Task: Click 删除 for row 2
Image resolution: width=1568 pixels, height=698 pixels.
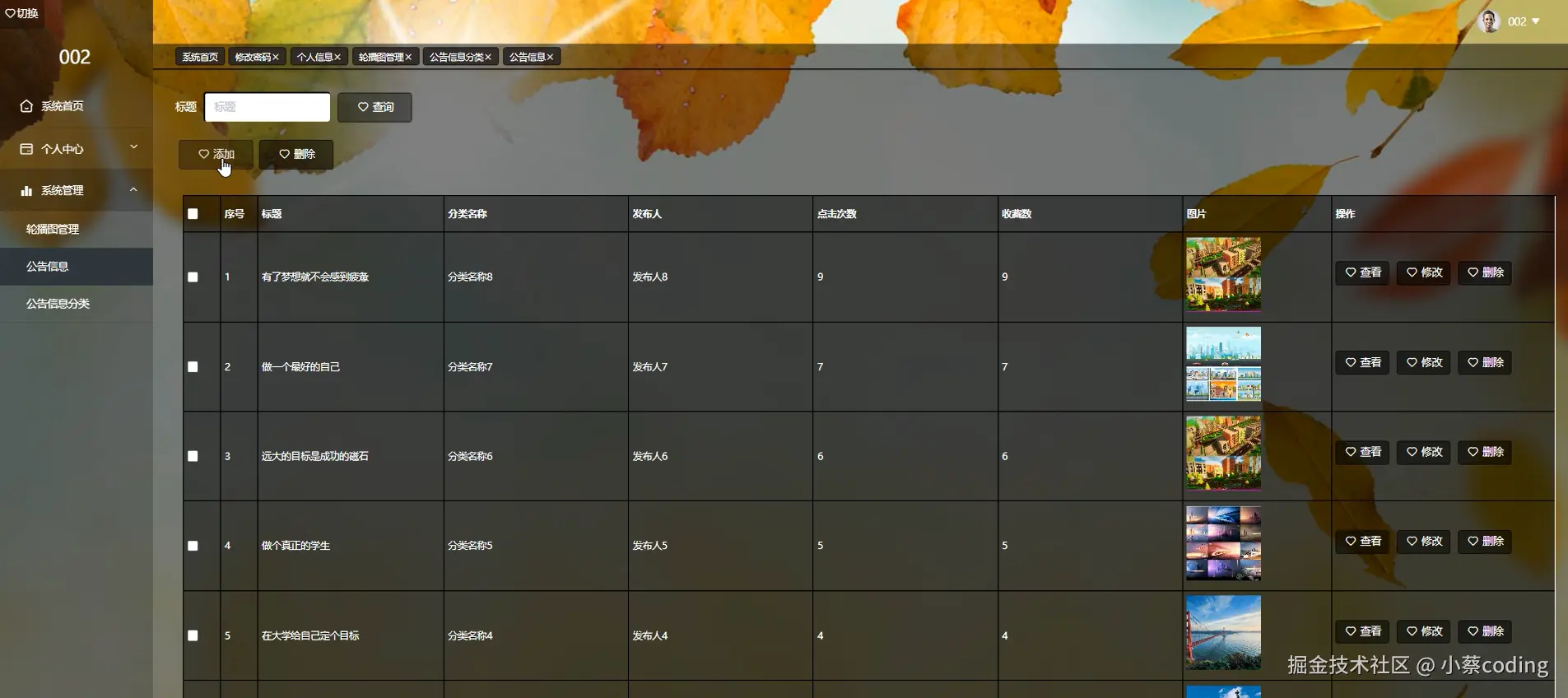Action: tap(1485, 362)
